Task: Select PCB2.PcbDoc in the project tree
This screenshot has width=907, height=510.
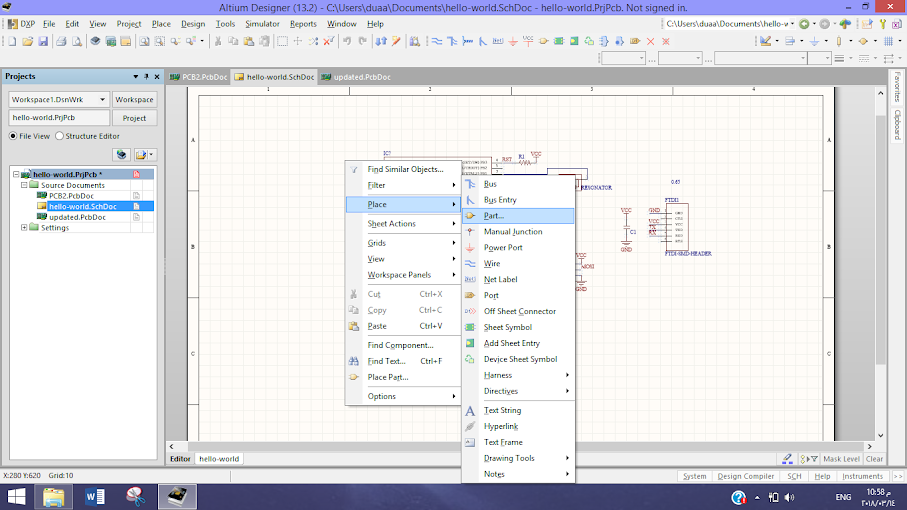Action: coord(71,196)
